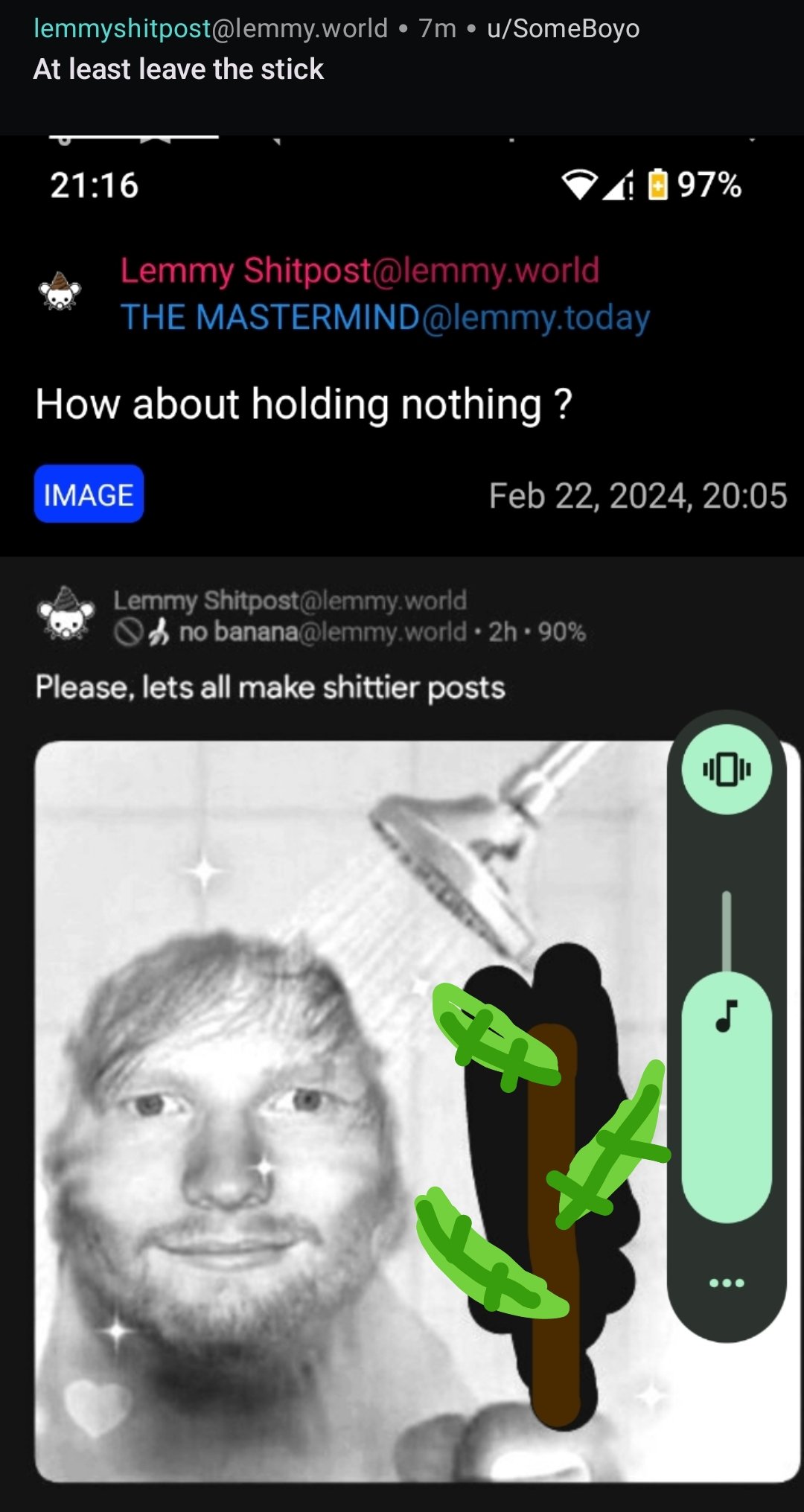This screenshot has width=804, height=1512.
Task: Tap the battery charging status icon
Action: click(x=657, y=185)
